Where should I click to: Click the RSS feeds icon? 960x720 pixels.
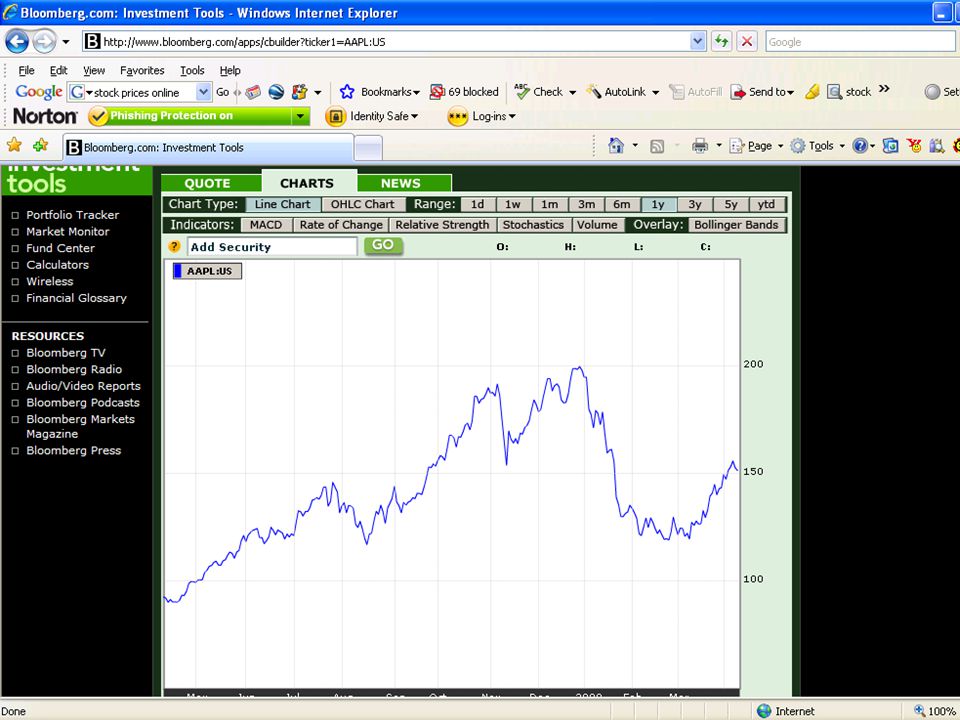[657, 146]
